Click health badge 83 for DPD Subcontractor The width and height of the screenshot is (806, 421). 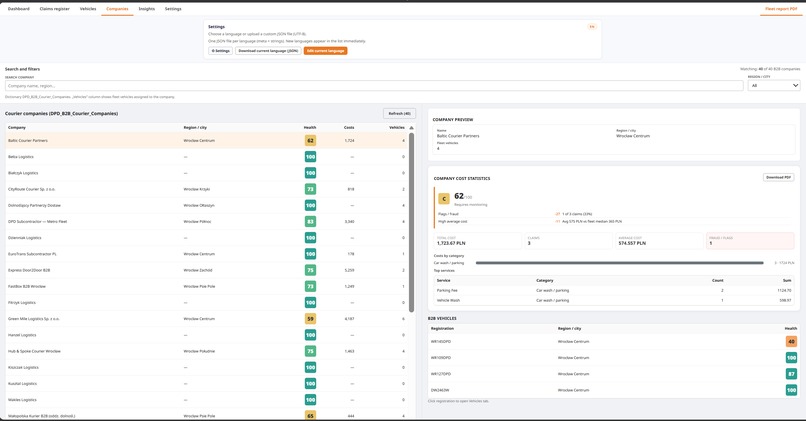(310, 222)
